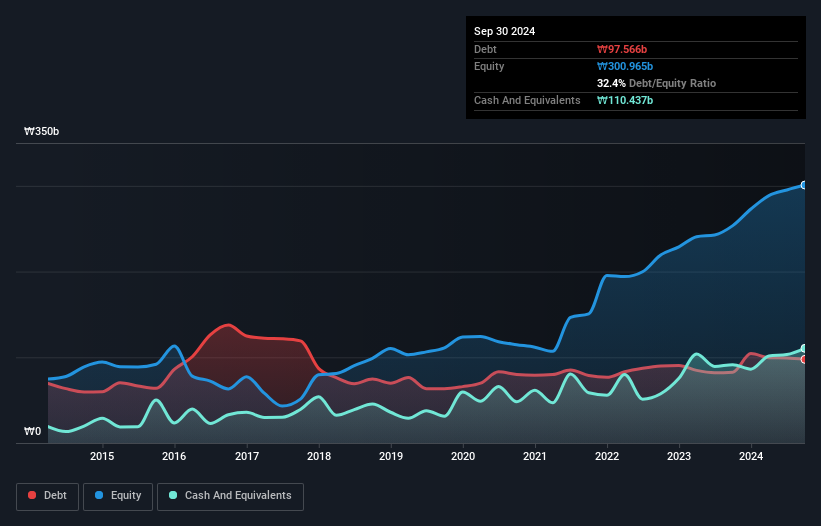821x526 pixels.
Task: Select the 2023 x-axis label
Action: [679, 456]
